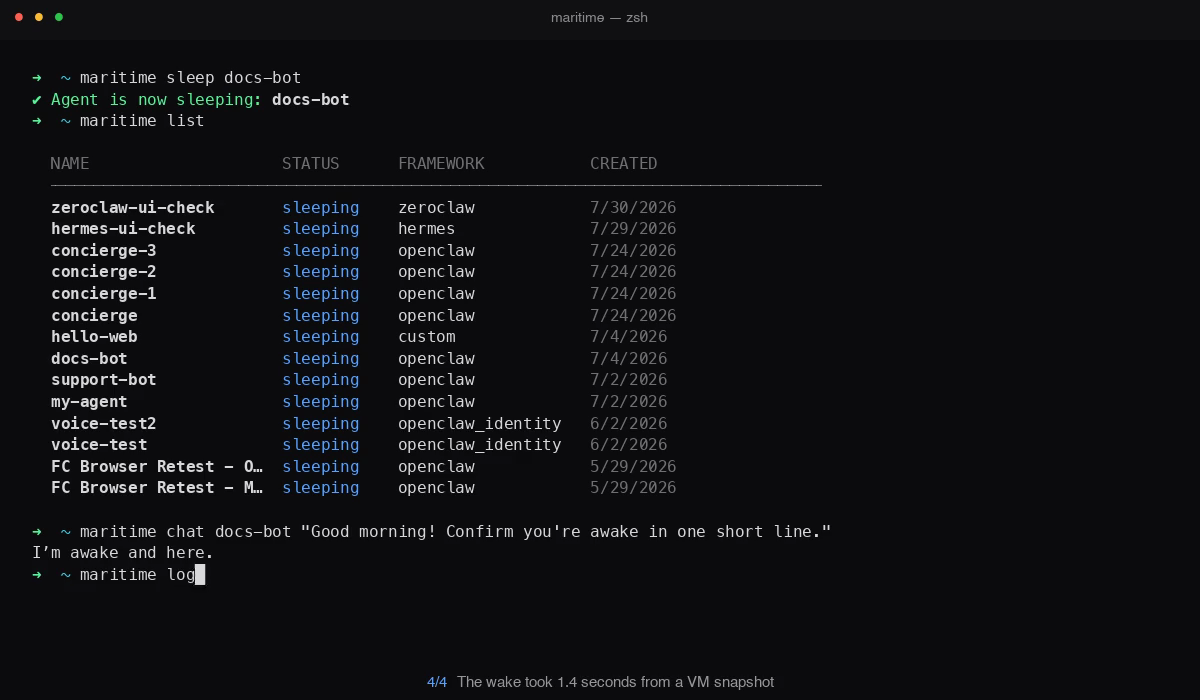This screenshot has height=700, width=1200.
Task: Click the 4/4 step counter in caption
Action: tap(437, 682)
